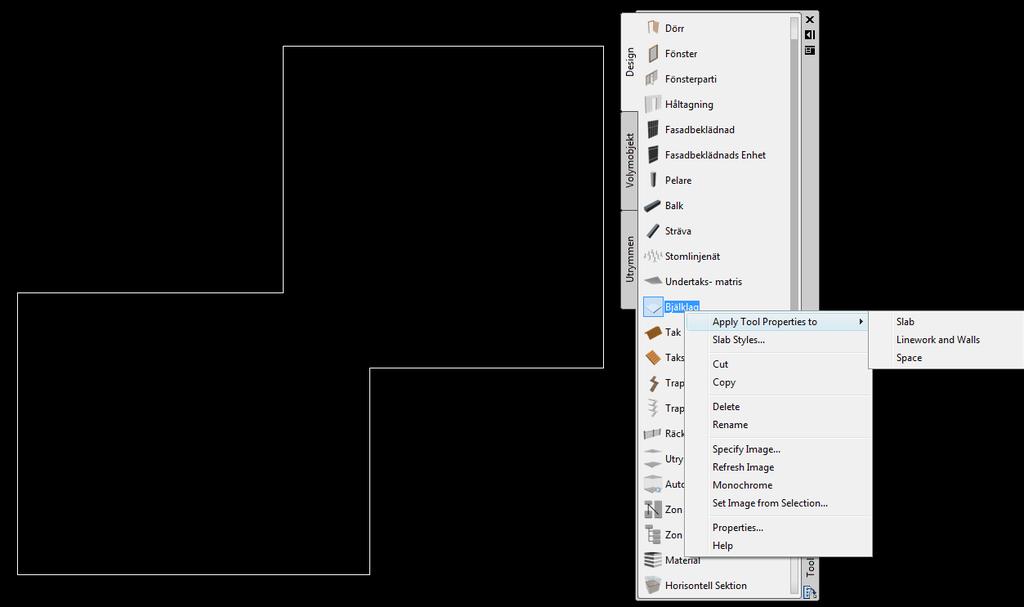Pick the Håltagning opening tool icon
Image resolution: width=1024 pixels, height=607 pixels.
[652, 104]
